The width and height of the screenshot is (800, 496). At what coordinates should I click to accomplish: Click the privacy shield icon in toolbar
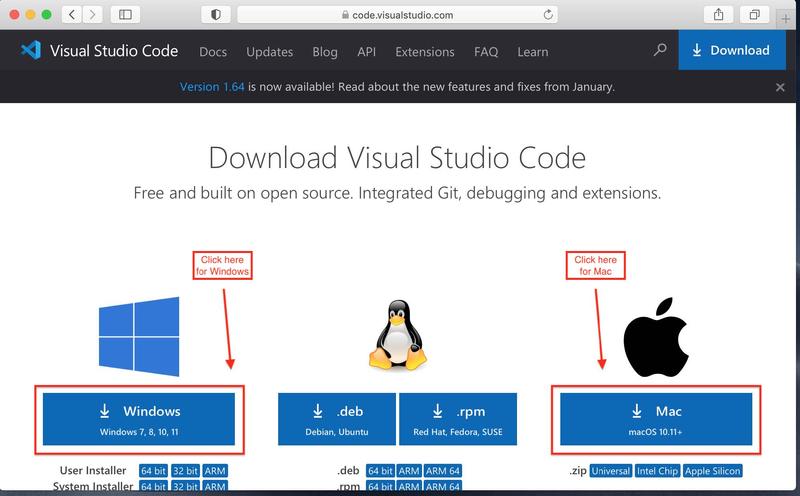pyautogui.click(x=216, y=15)
